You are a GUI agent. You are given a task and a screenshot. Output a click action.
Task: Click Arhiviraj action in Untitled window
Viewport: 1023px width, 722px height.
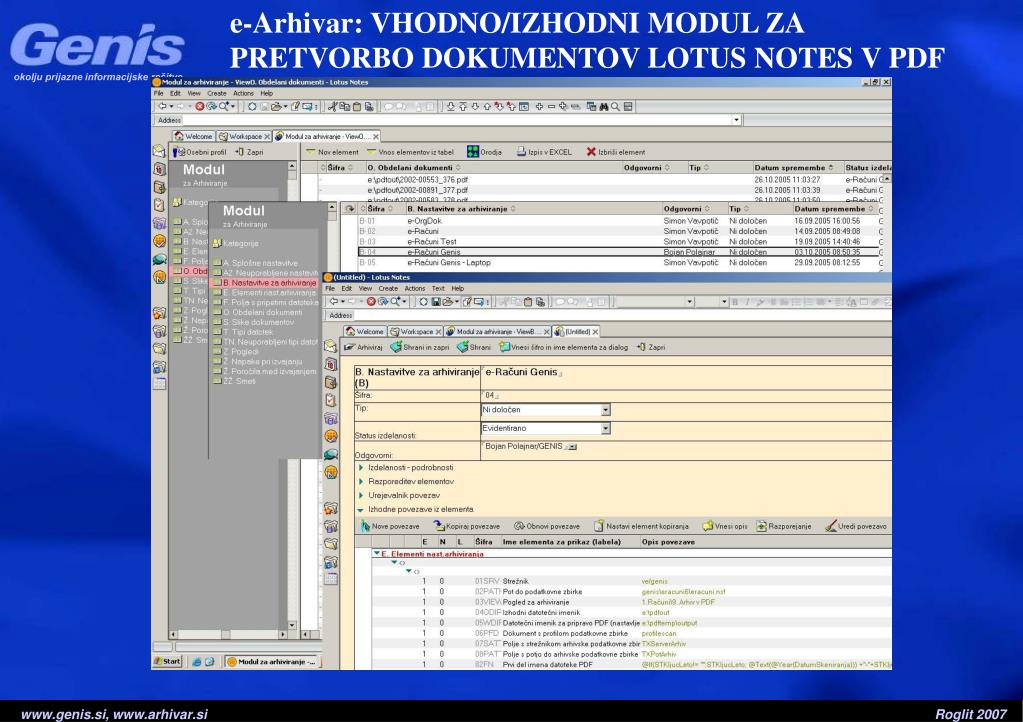tap(363, 347)
